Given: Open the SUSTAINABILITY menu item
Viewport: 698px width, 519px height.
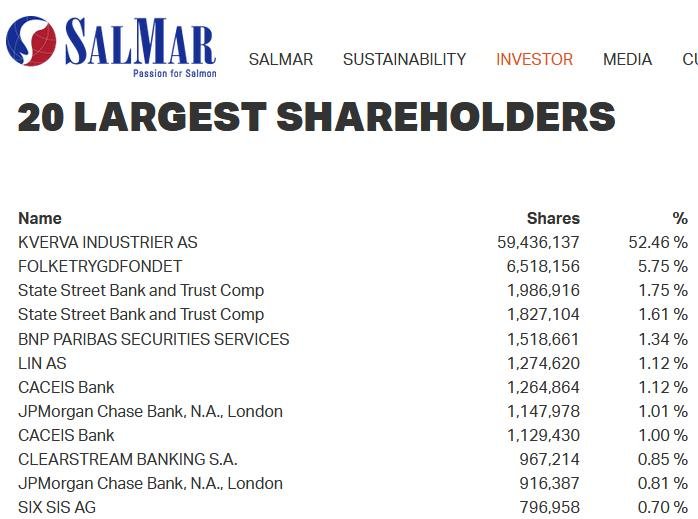Looking at the screenshot, I should [x=404, y=60].
